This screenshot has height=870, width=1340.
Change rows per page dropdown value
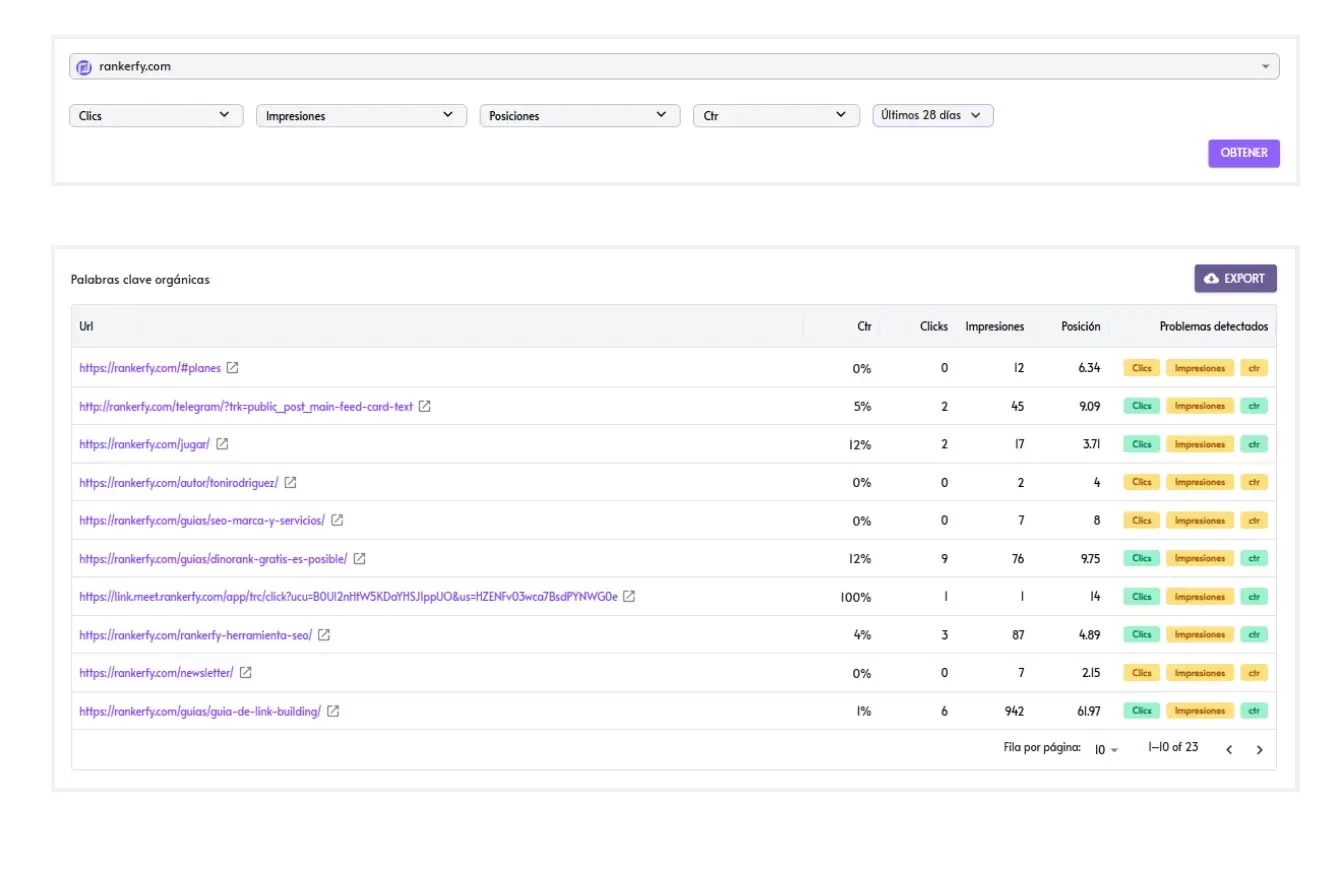(x=1106, y=749)
